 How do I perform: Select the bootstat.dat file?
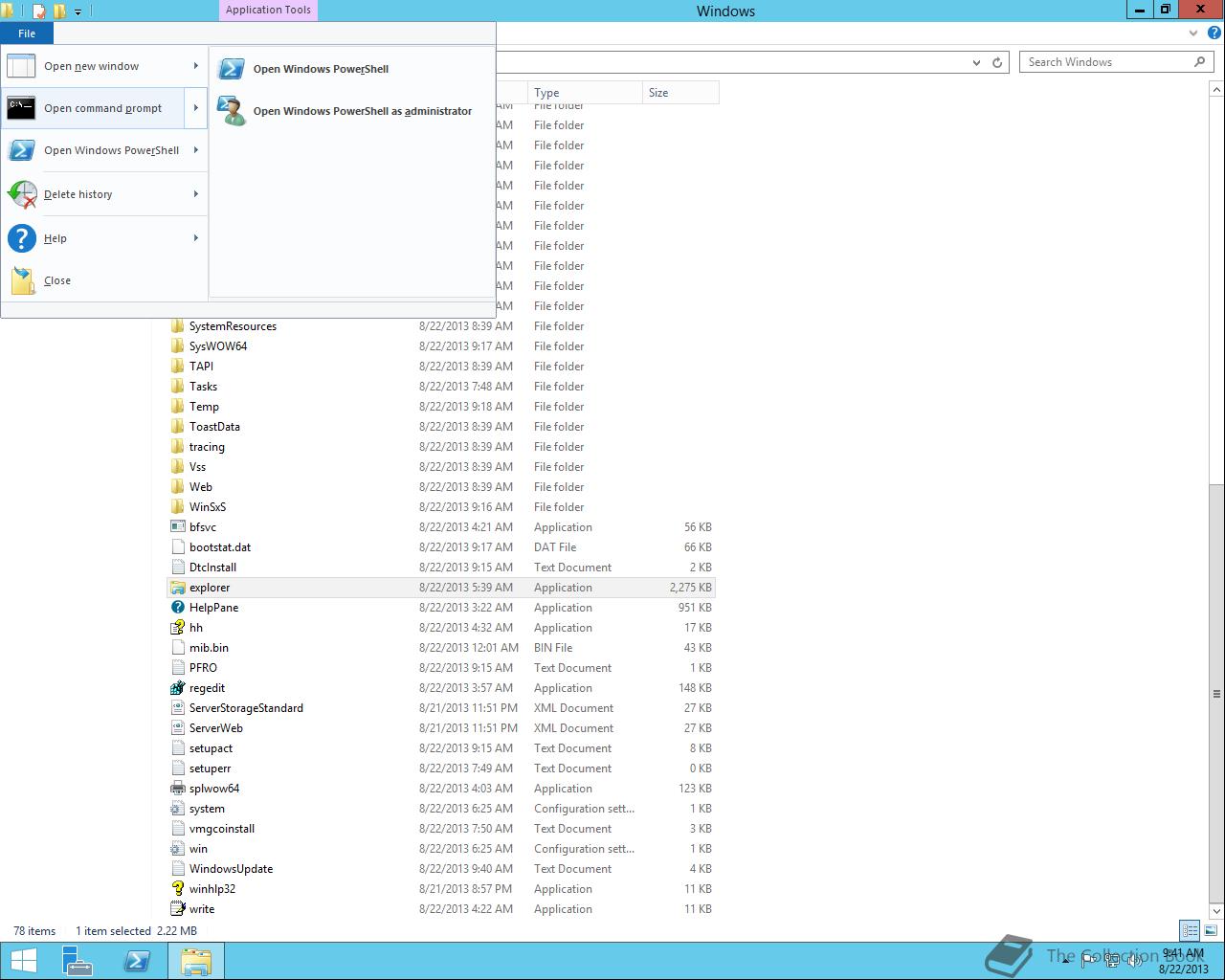(220, 547)
